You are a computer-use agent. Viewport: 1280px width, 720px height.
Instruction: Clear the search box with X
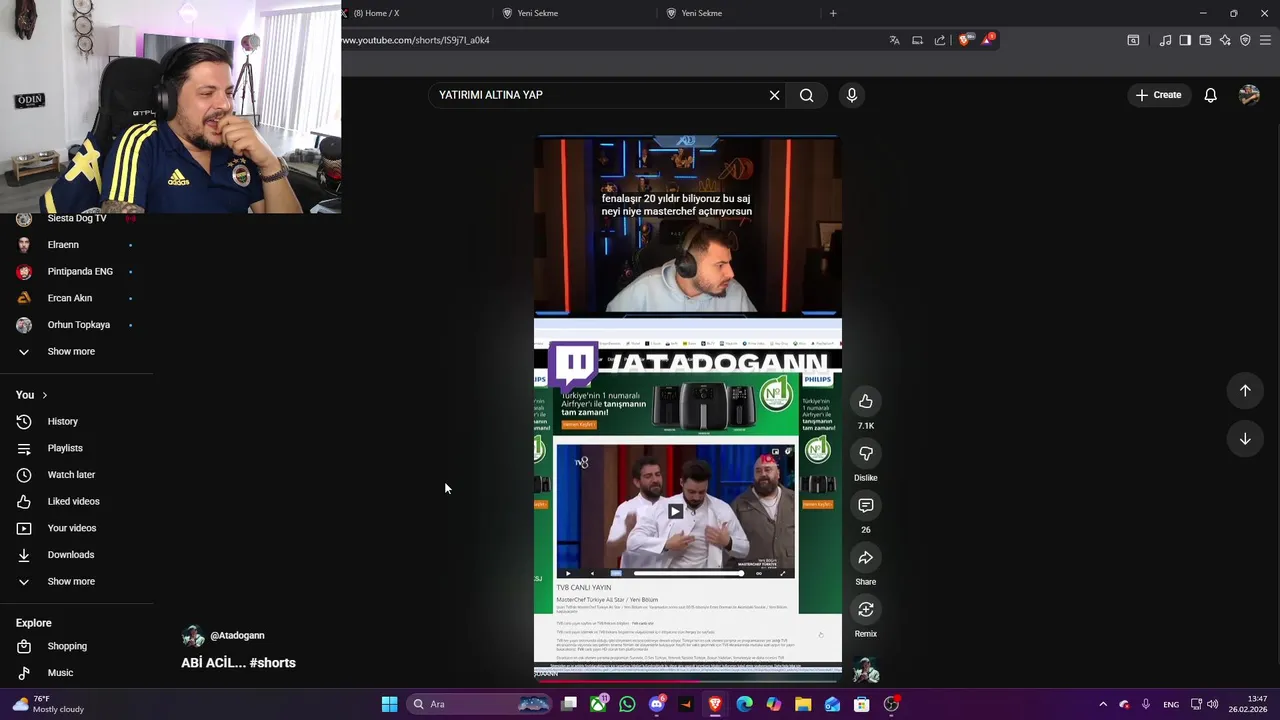point(774,95)
